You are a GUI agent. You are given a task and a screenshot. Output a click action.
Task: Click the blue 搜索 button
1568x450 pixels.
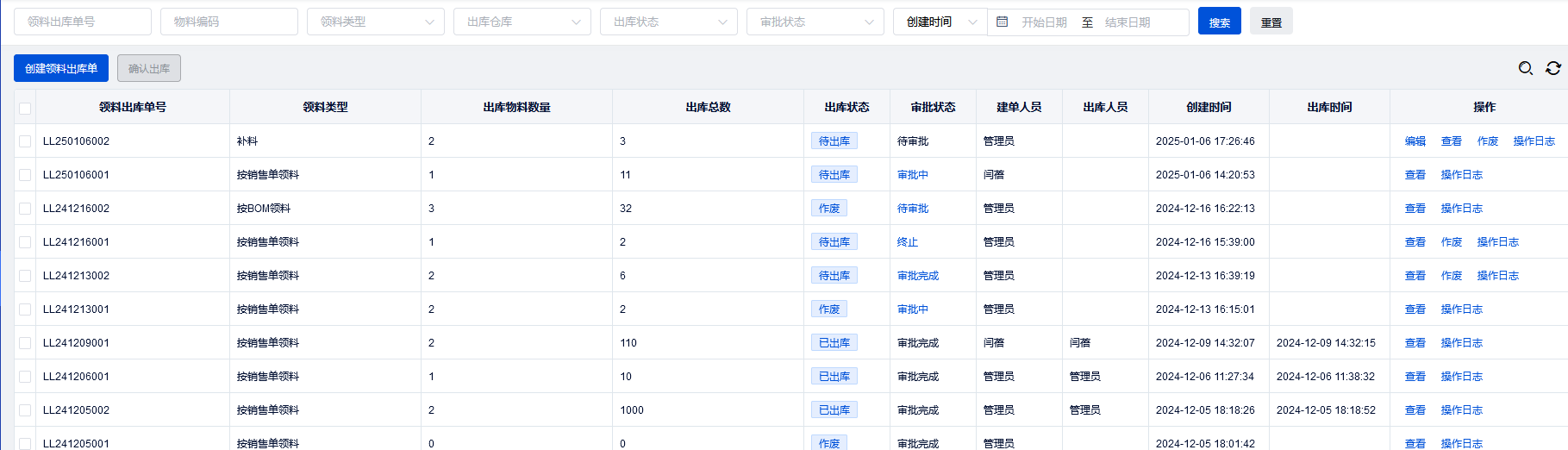pyautogui.click(x=1219, y=22)
